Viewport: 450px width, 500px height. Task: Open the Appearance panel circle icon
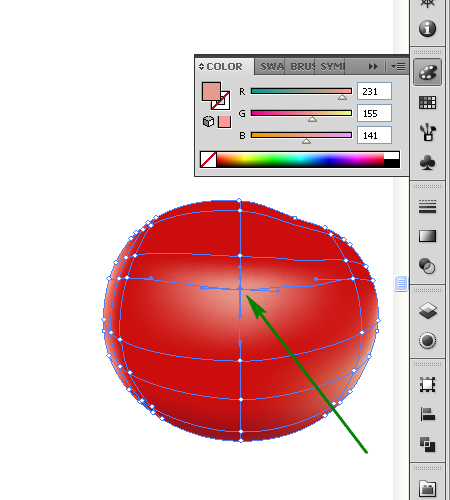pyautogui.click(x=427, y=341)
